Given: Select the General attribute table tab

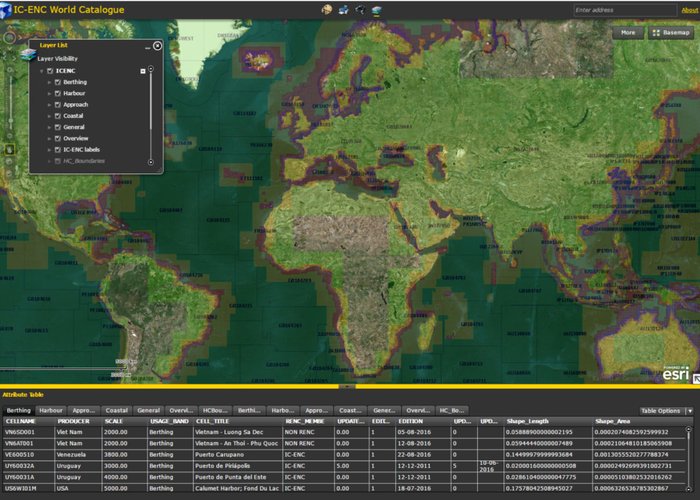Looking at the screenshot, I should pos(148,411).
